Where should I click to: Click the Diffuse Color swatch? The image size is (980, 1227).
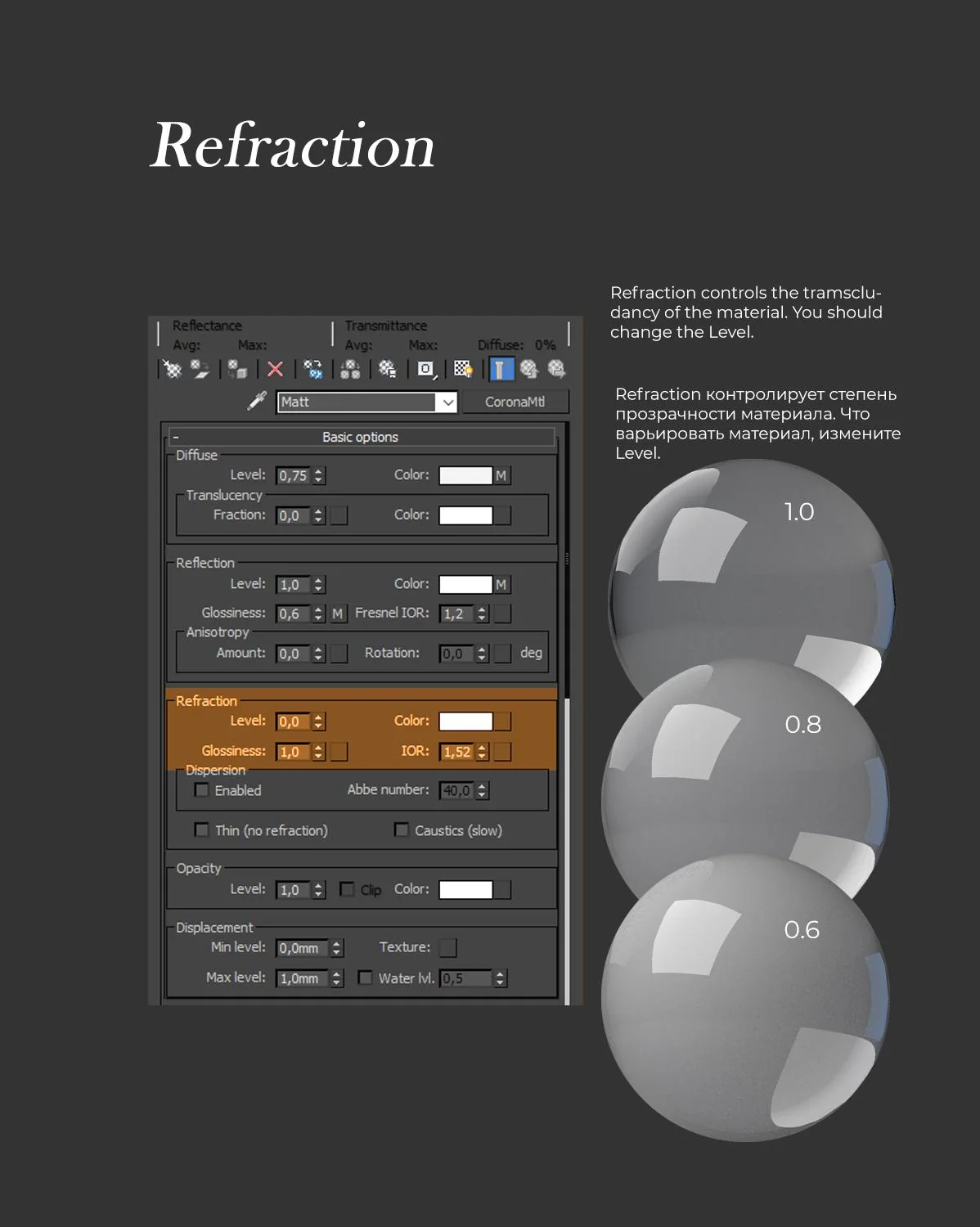click(x=465, y=475)
